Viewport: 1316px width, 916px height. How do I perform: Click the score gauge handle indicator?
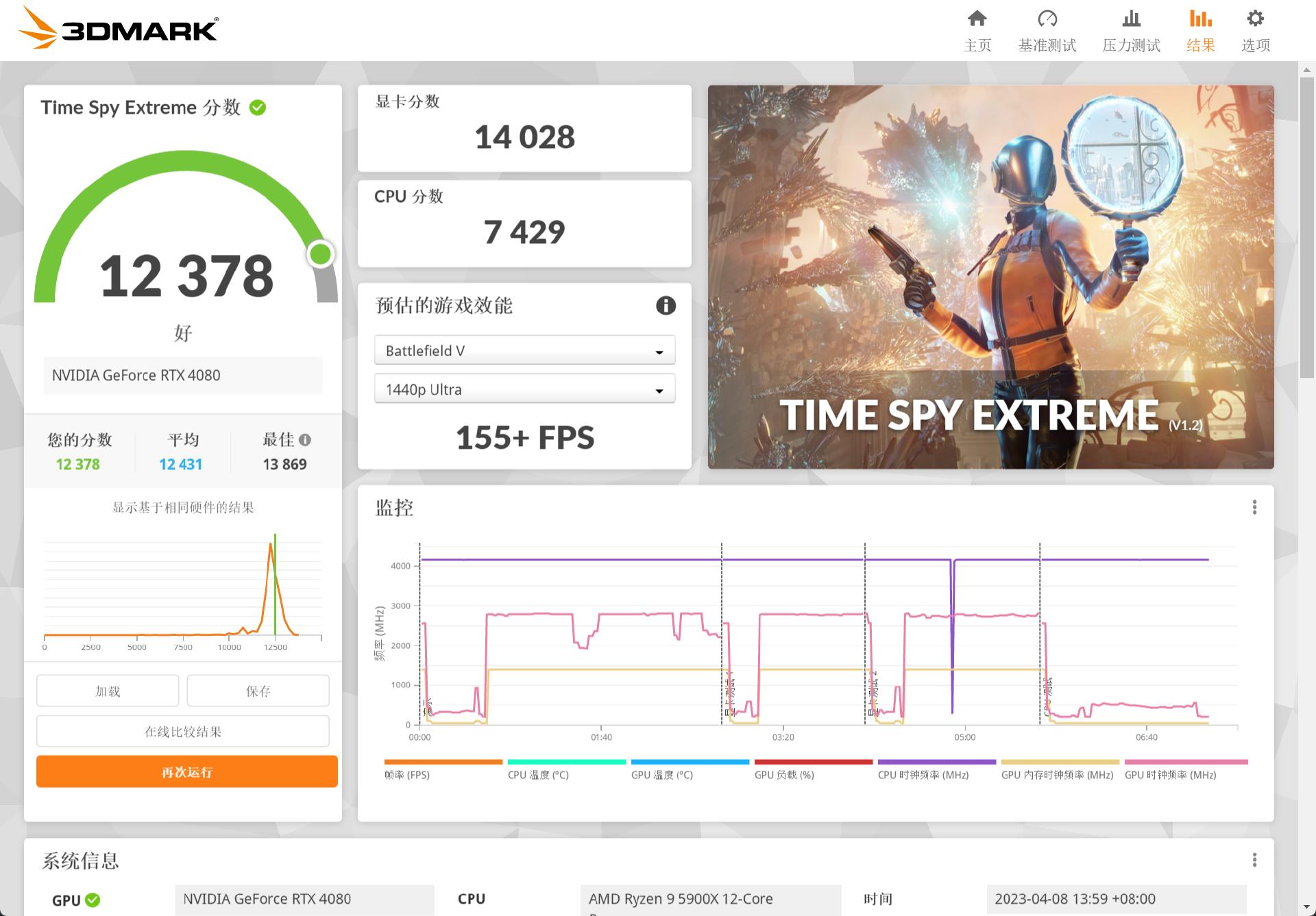click(x=321, y=254)
